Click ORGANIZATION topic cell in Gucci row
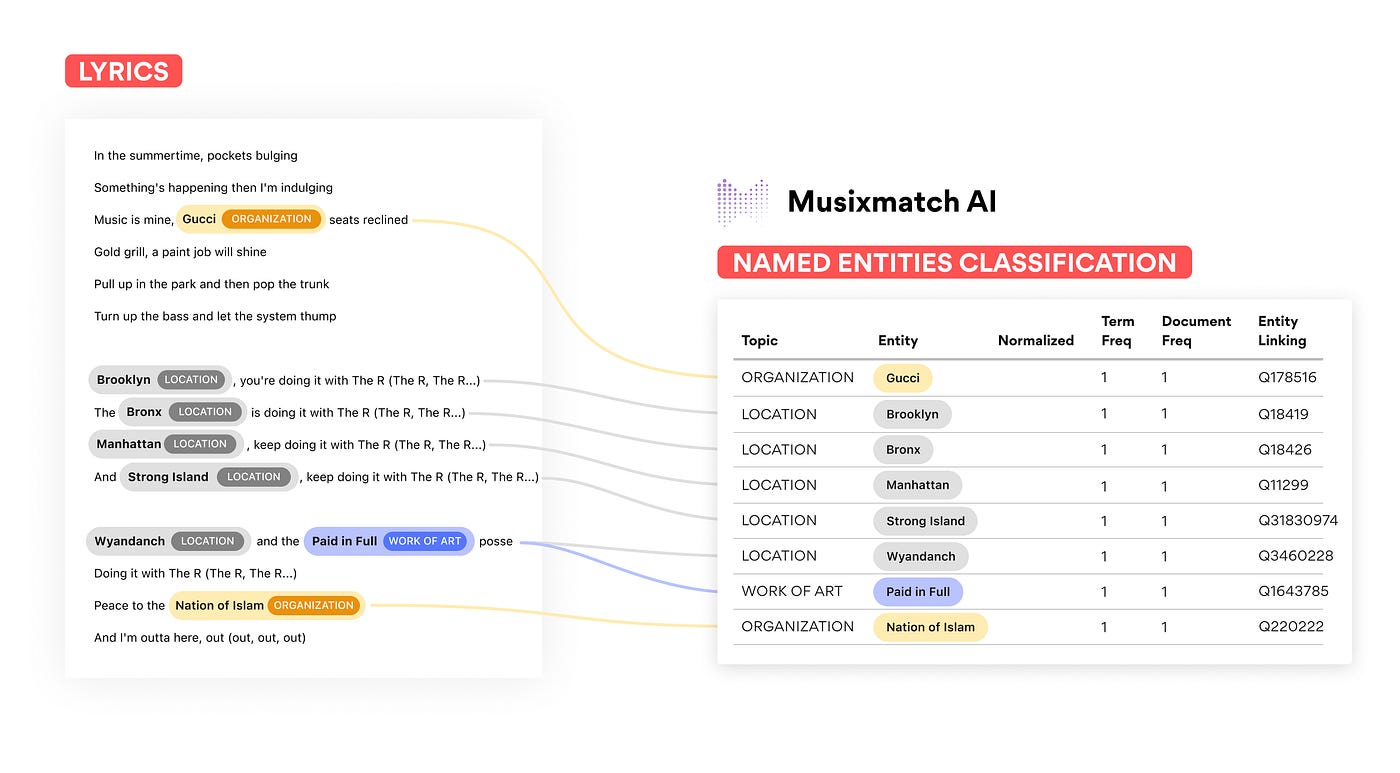Image resolution: width=1400 pixels, height=773 pixels. tap(797, 378)
